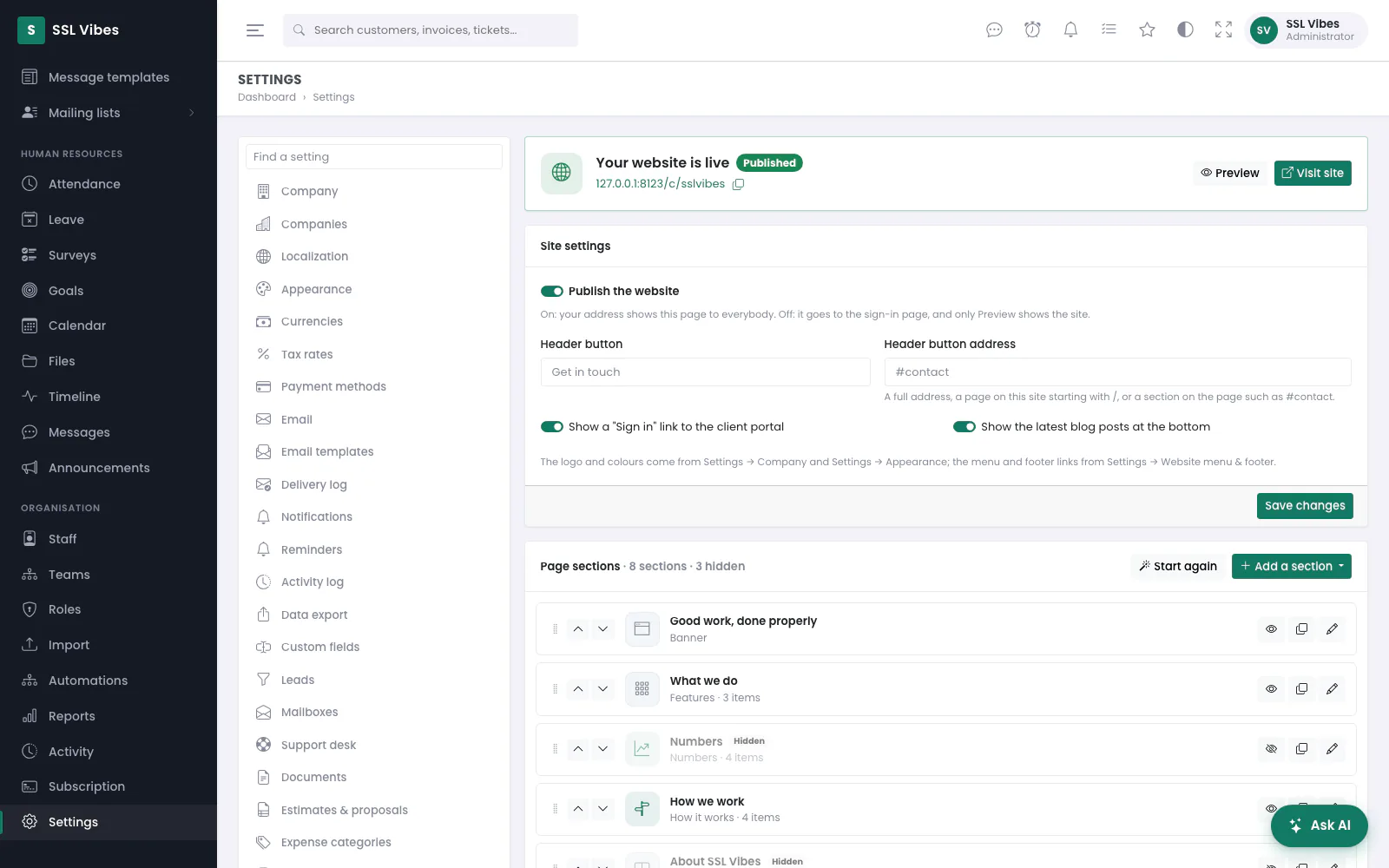Open the notifications bell in top bar
This screenshot has width=1389, height=868.
(1070, 30)
